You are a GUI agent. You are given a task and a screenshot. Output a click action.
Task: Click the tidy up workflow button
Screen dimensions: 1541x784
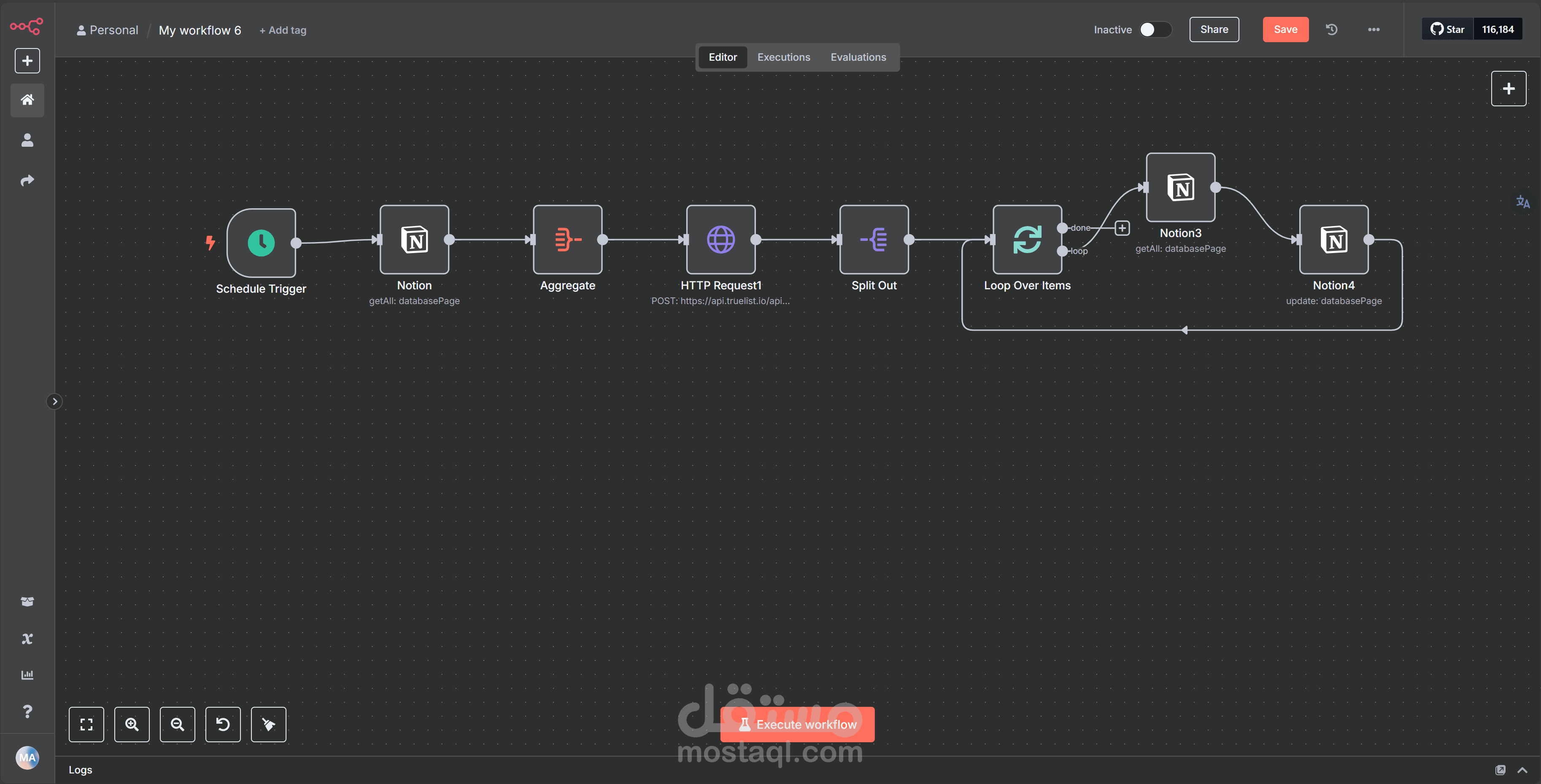[268, 724]
